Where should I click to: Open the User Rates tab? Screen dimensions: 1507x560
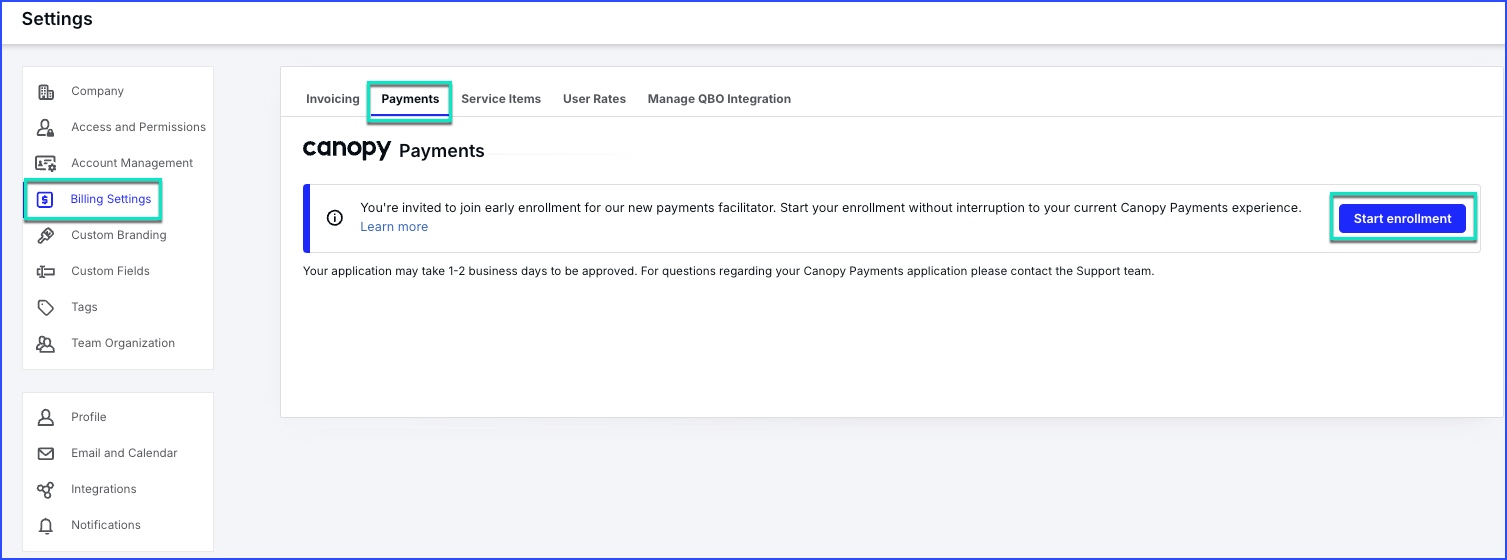pyautogui.click(x=594, y=99)
